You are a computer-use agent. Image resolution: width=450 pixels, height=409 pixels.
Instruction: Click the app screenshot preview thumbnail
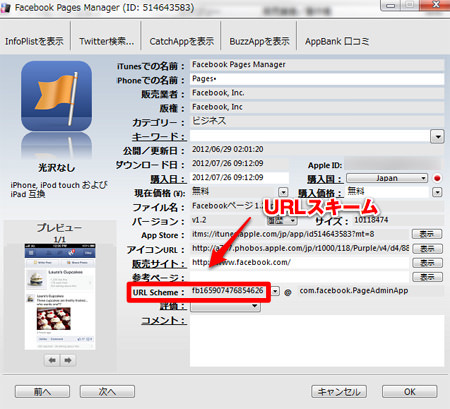(x=60, y=296)
